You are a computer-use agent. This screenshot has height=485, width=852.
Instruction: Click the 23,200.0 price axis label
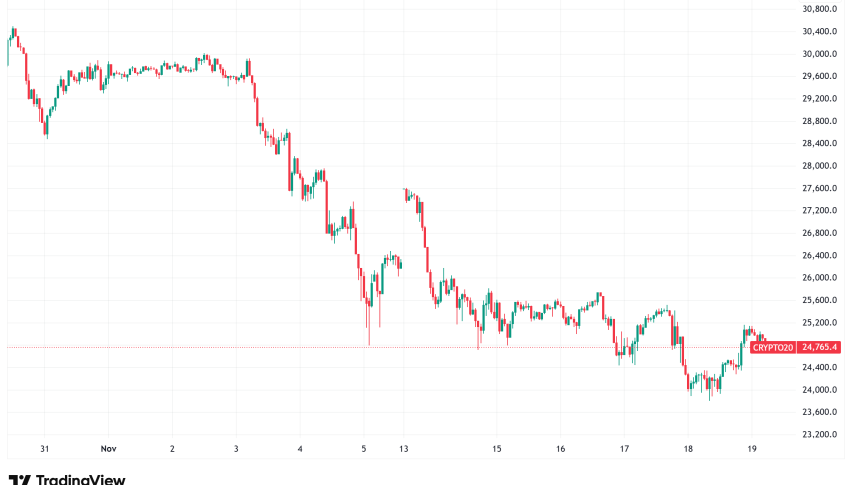point(819,435)
